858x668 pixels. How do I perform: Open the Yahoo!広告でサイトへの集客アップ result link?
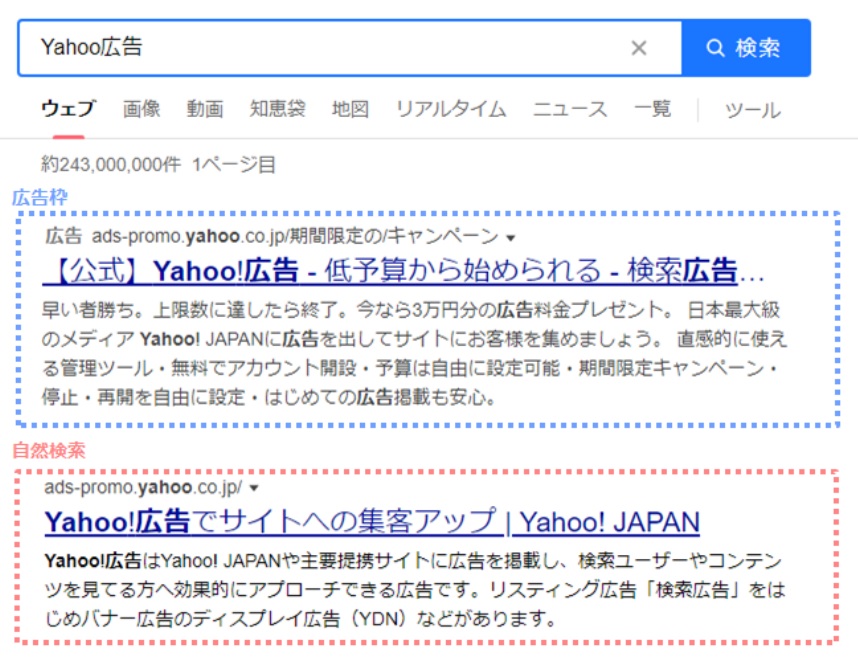(x=372, y=521)
